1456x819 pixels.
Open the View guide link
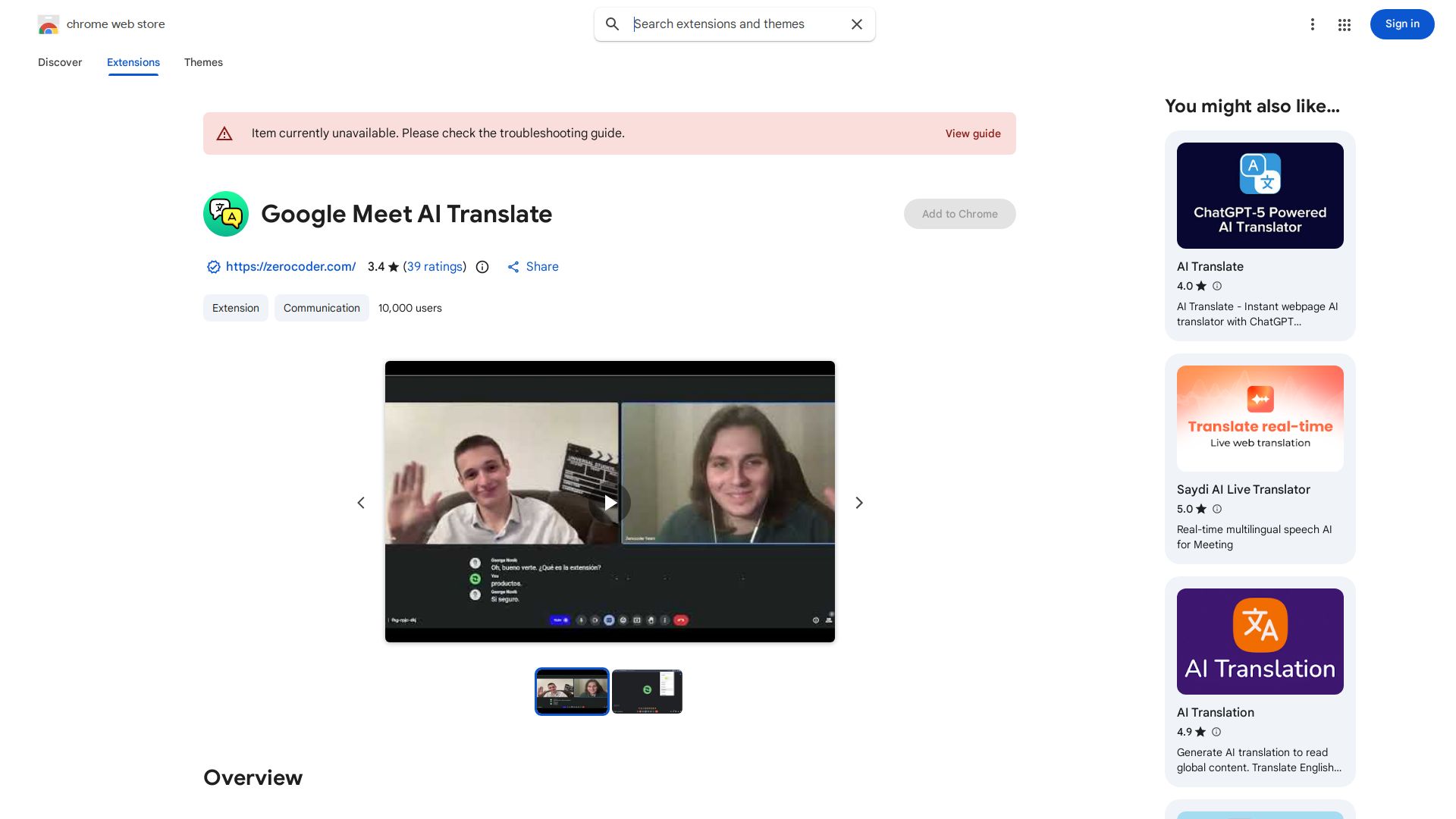point(973,133)
